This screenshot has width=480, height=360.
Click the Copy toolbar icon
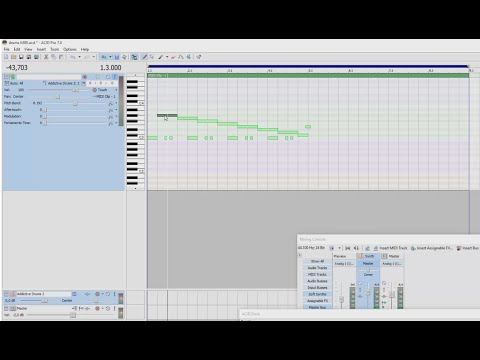(54, 57)
